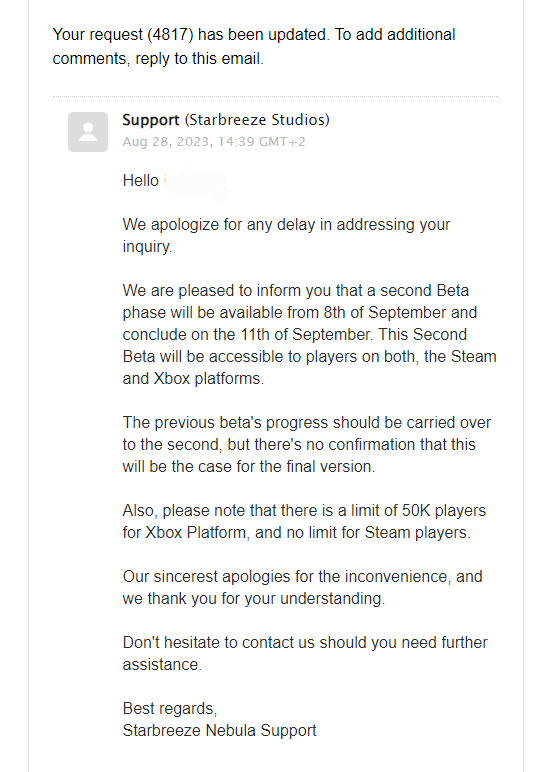Screen dimensions: 556x772
Task: Click the apology for delay paragraph
Action: pyautogui.click(x=286, y=235)
